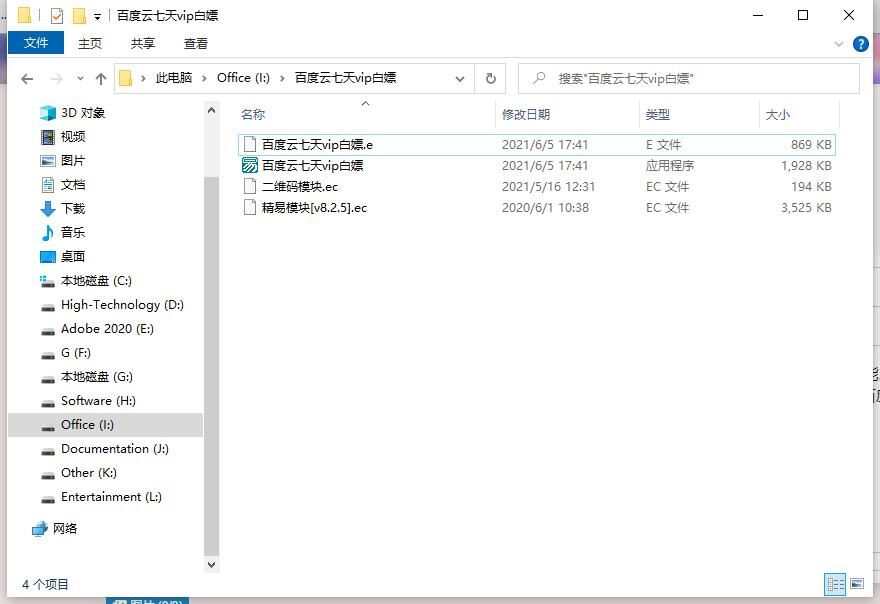Open the Quick Access Toolbar customize dropdown

(x=97, y=16)
